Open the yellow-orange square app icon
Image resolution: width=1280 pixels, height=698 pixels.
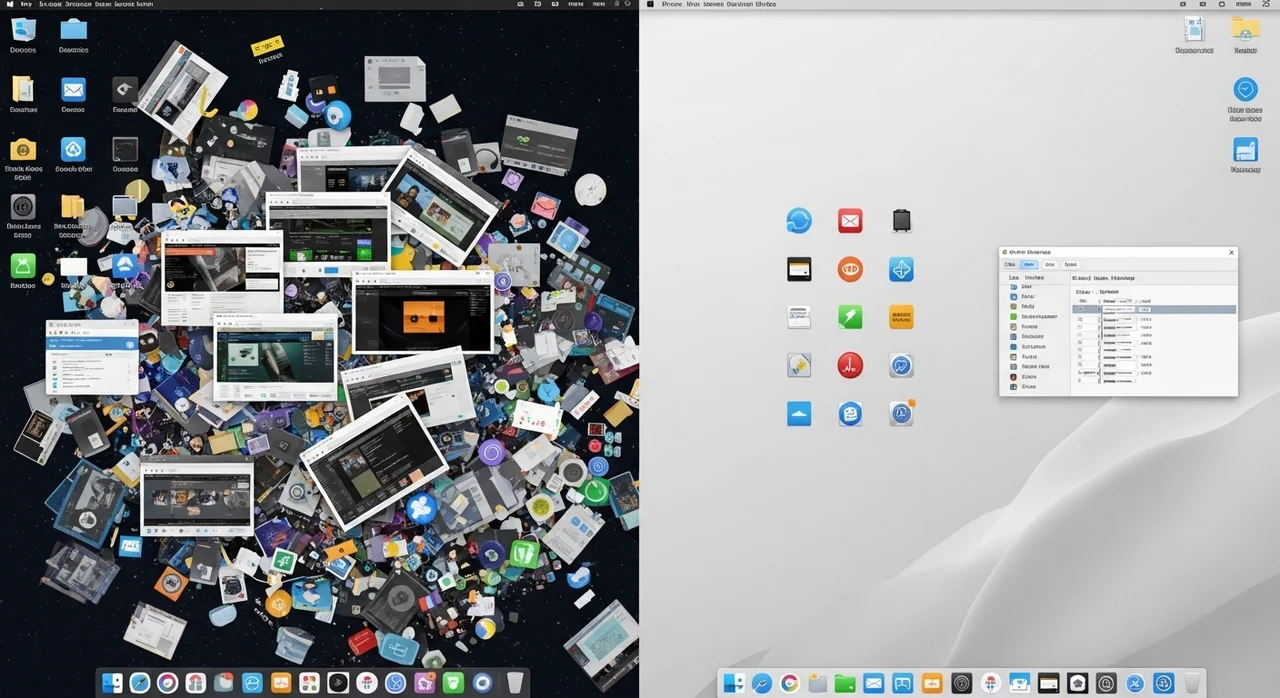[x=901, y=317]
